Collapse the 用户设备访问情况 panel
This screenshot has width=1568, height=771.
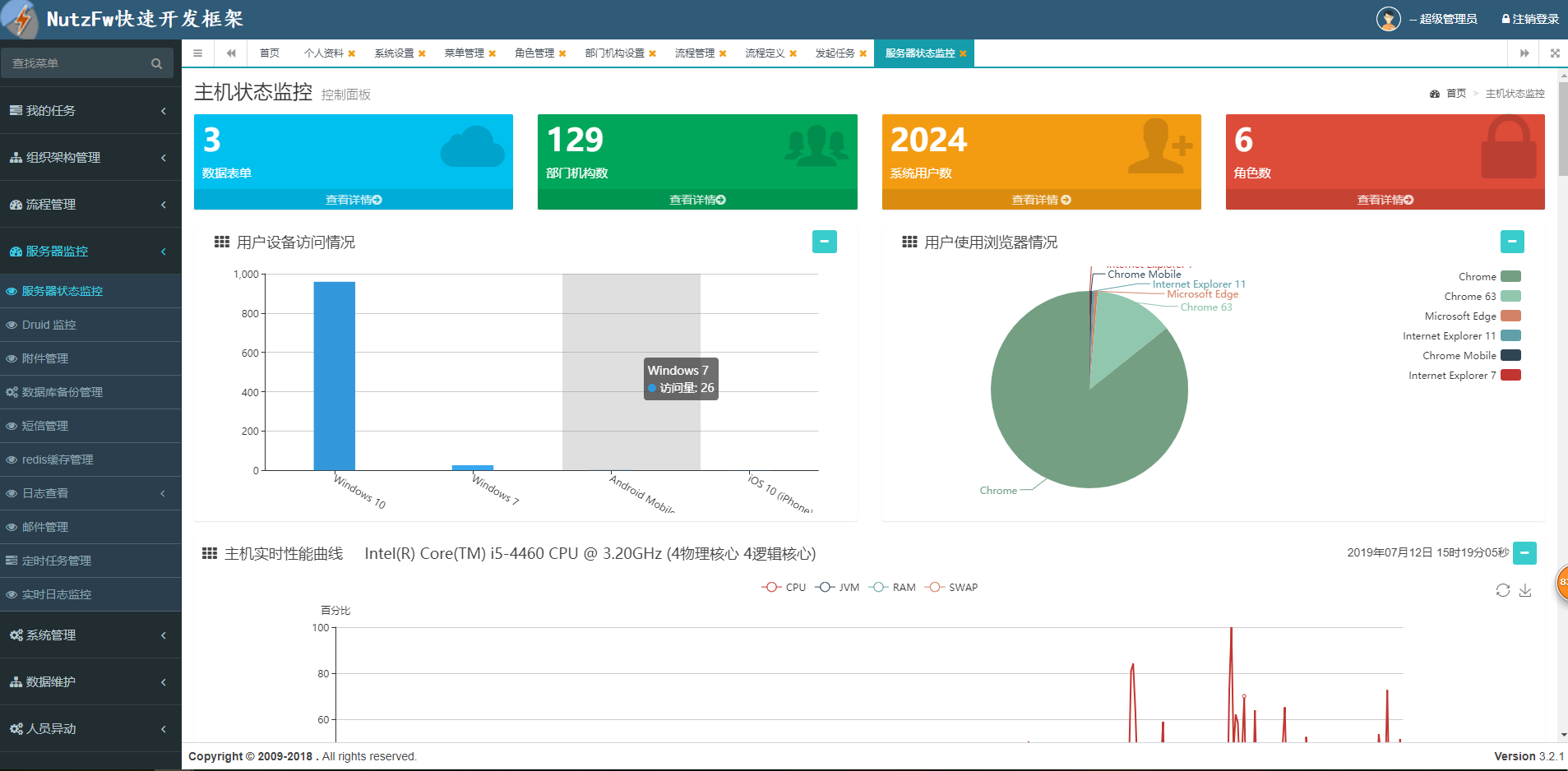pyautogui.click(x=824, y=242)
